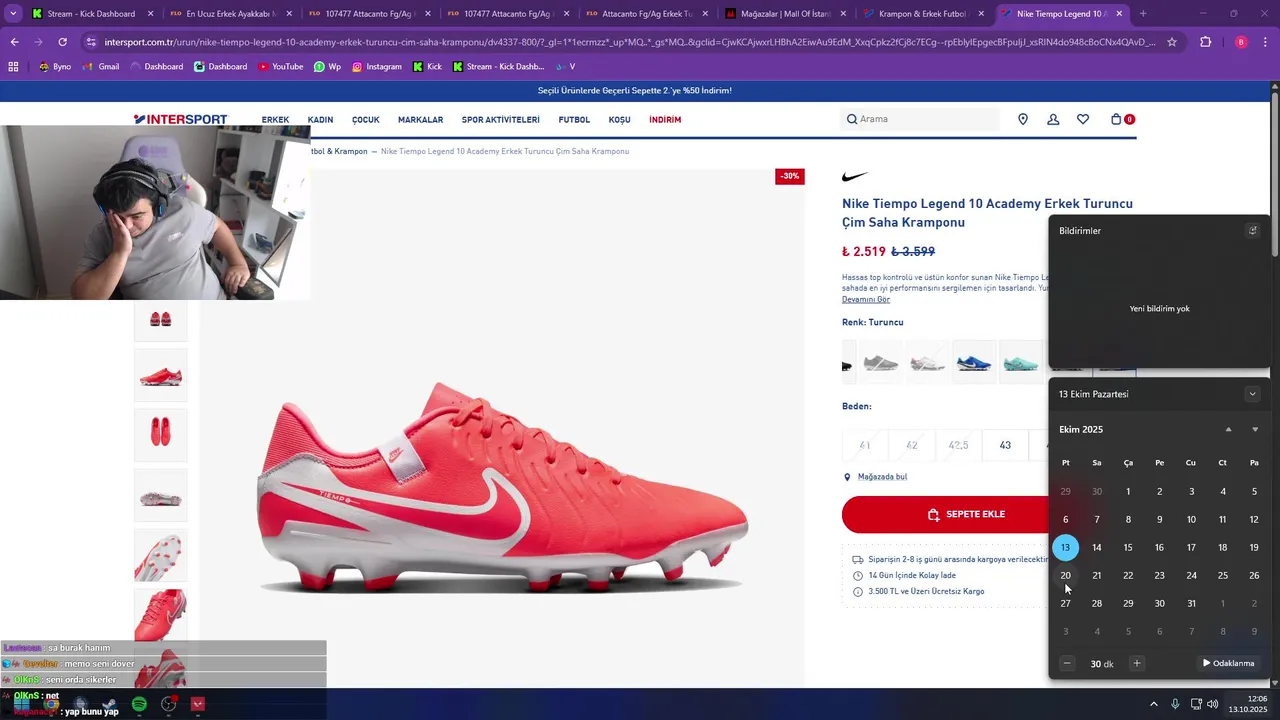
Task: Open new browser tab with plus
Action: [1143, 14]
